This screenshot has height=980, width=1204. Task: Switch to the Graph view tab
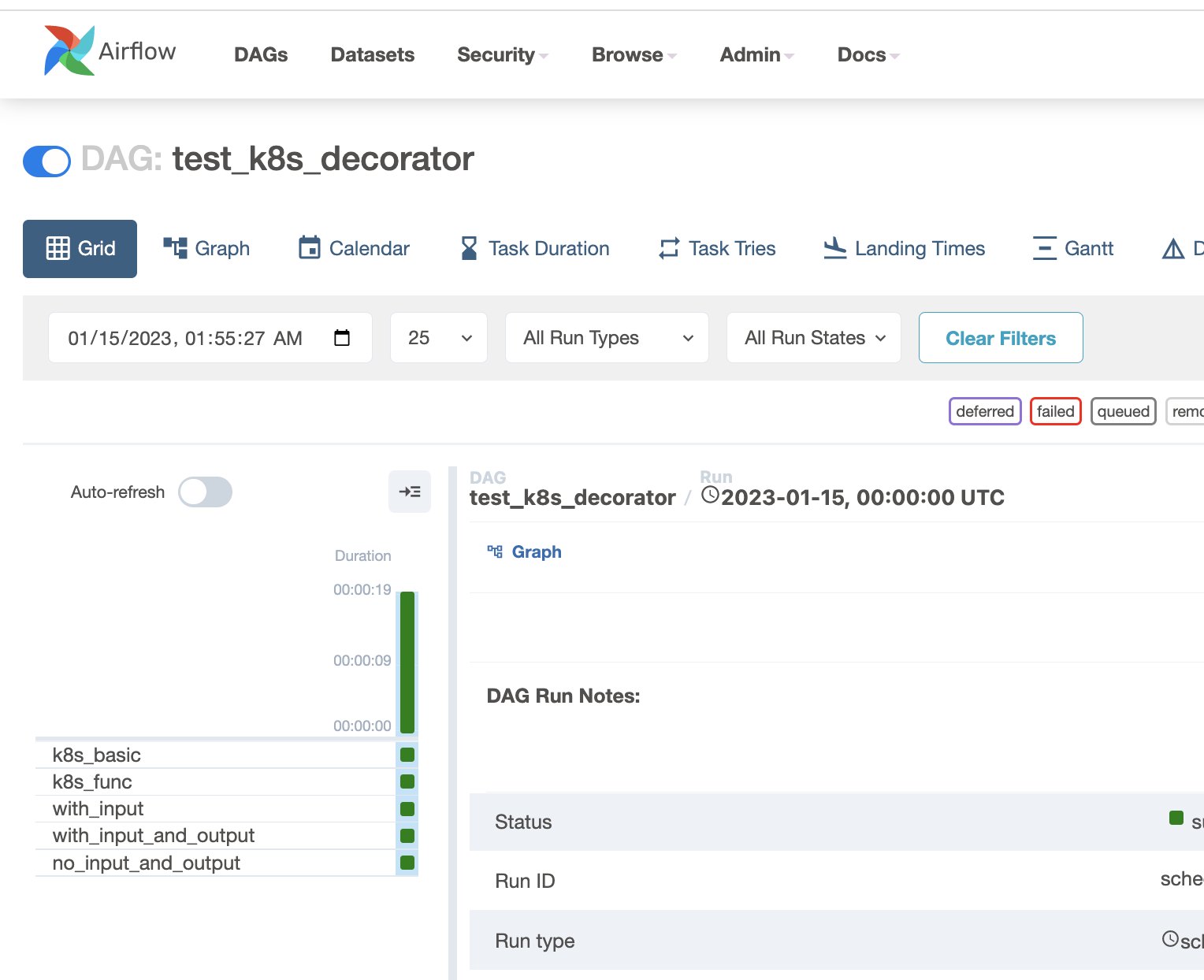[206, 249]
